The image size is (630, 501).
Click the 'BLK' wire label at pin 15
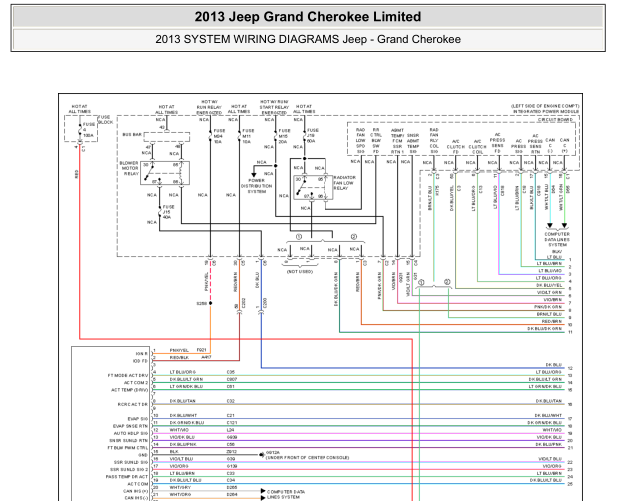[x=173, y=452]
